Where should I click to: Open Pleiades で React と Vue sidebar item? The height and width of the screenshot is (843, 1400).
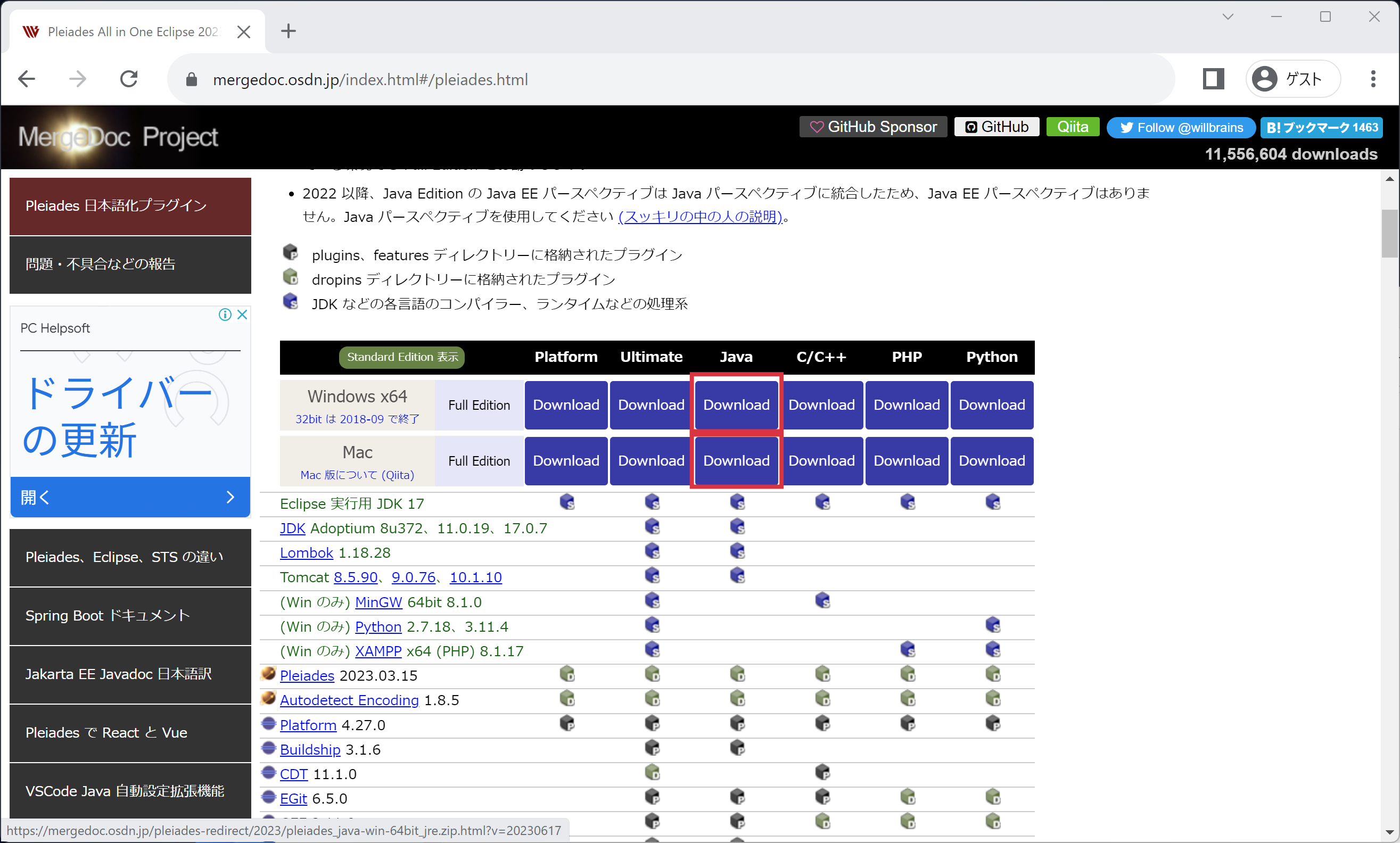(x=130, y=733)
